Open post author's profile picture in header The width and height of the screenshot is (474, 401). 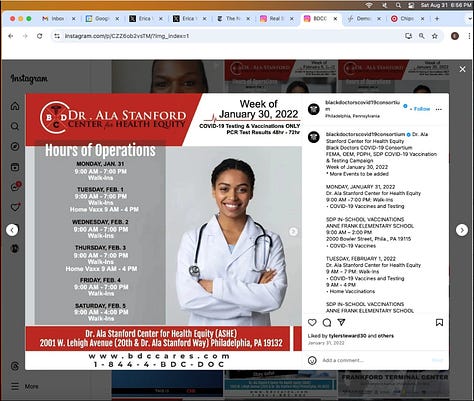[x=314, y=109]
